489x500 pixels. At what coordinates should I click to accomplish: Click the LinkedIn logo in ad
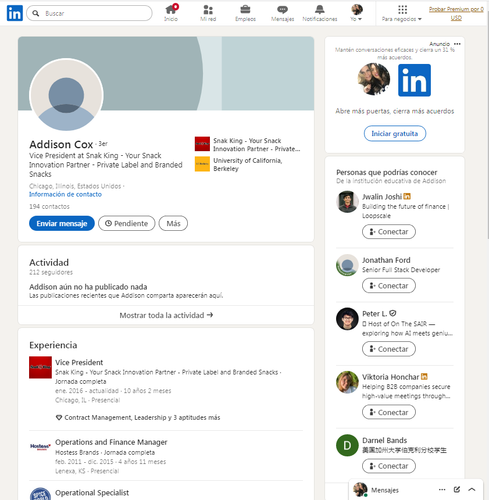[414, 80]
